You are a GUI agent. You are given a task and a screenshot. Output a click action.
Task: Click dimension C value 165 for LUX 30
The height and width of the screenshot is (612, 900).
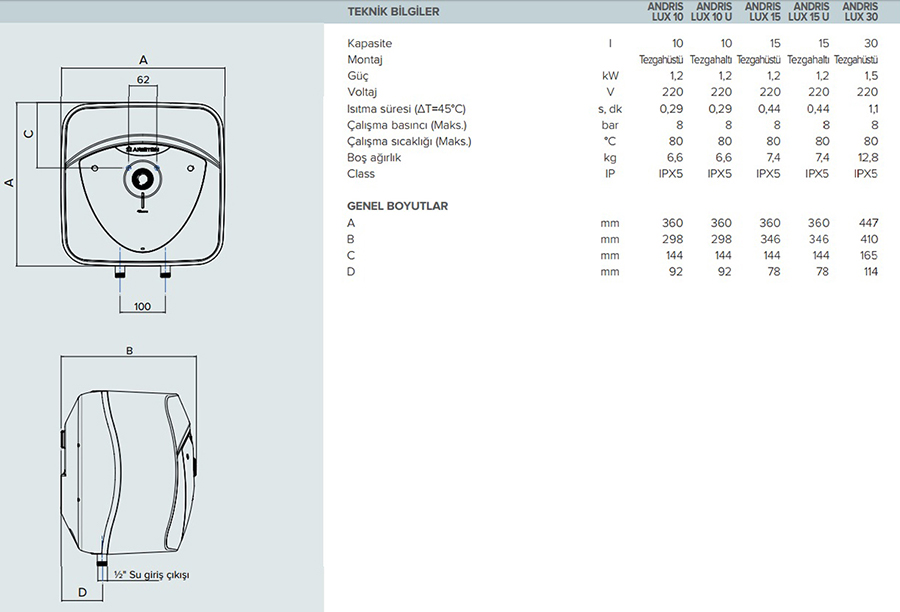point(869,255)
